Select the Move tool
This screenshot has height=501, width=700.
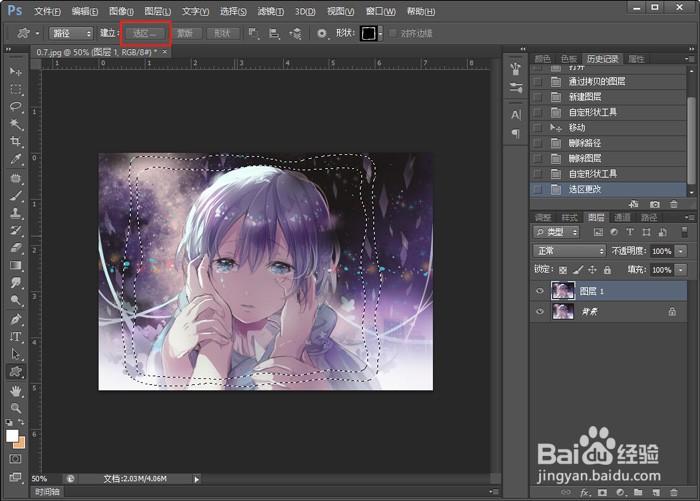pos(16,71)
